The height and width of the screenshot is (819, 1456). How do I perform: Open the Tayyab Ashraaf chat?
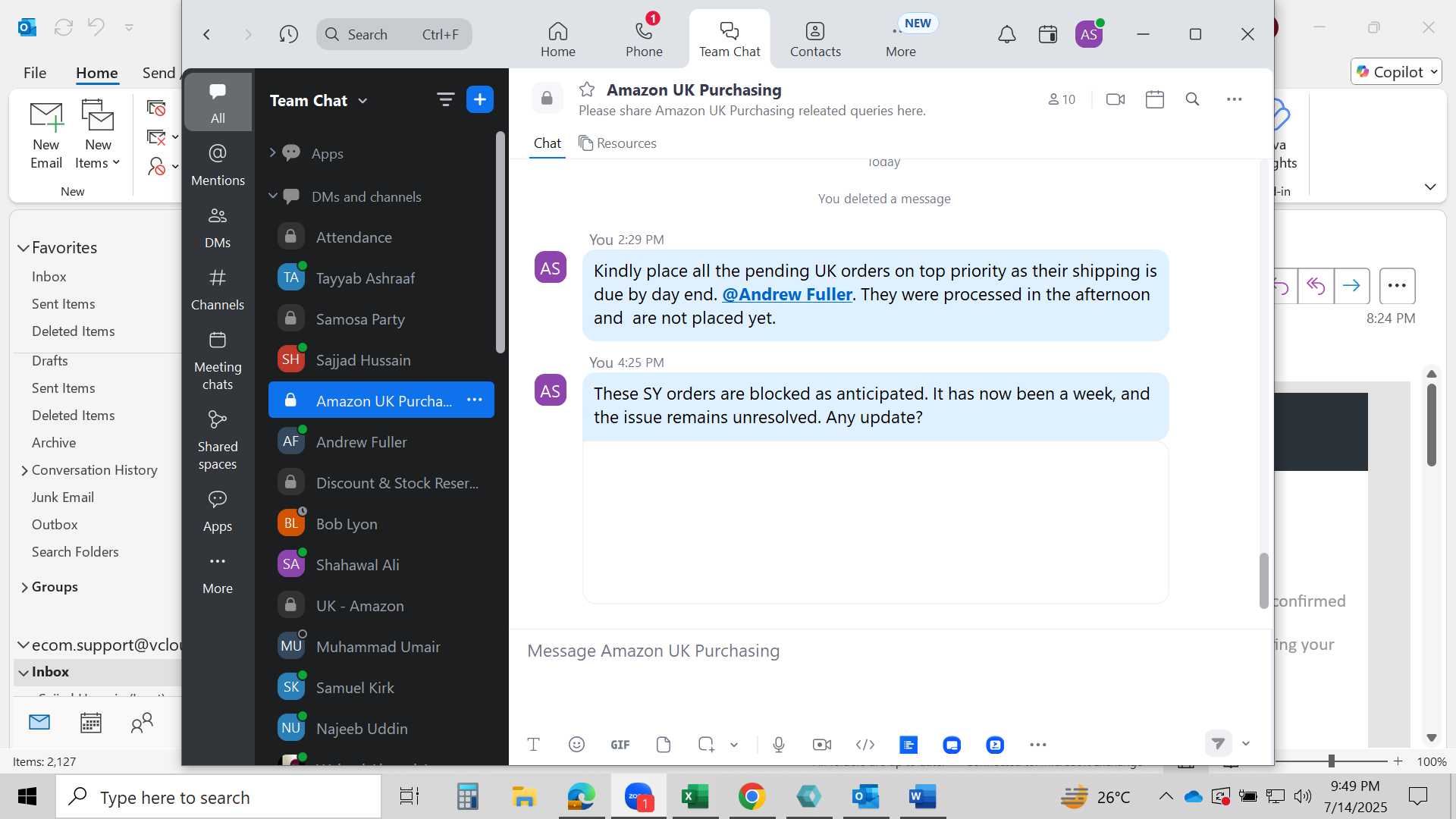click(381, 278)
